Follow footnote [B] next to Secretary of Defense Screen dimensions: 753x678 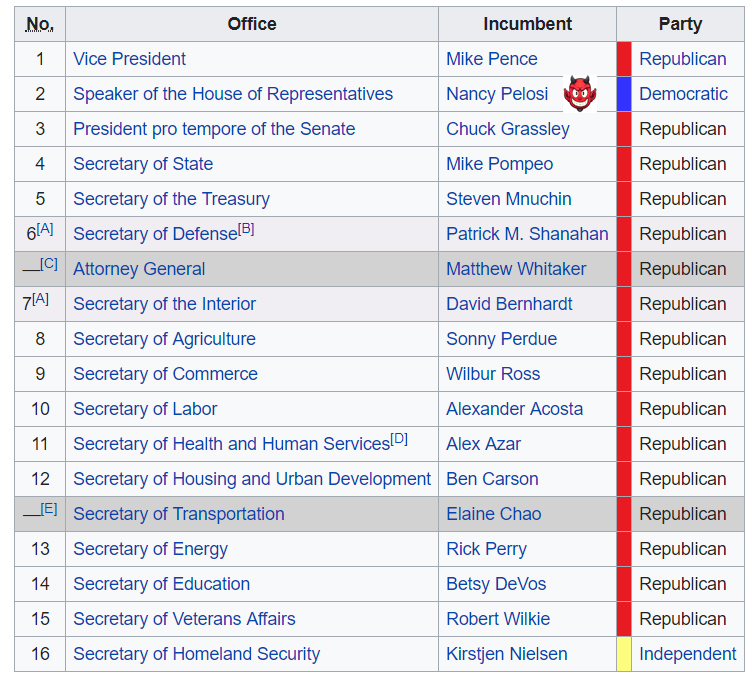point(246,229)
